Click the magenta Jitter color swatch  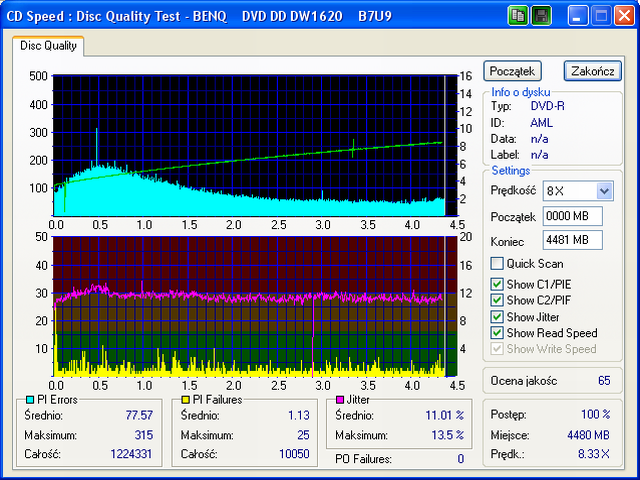click(340, 400)
